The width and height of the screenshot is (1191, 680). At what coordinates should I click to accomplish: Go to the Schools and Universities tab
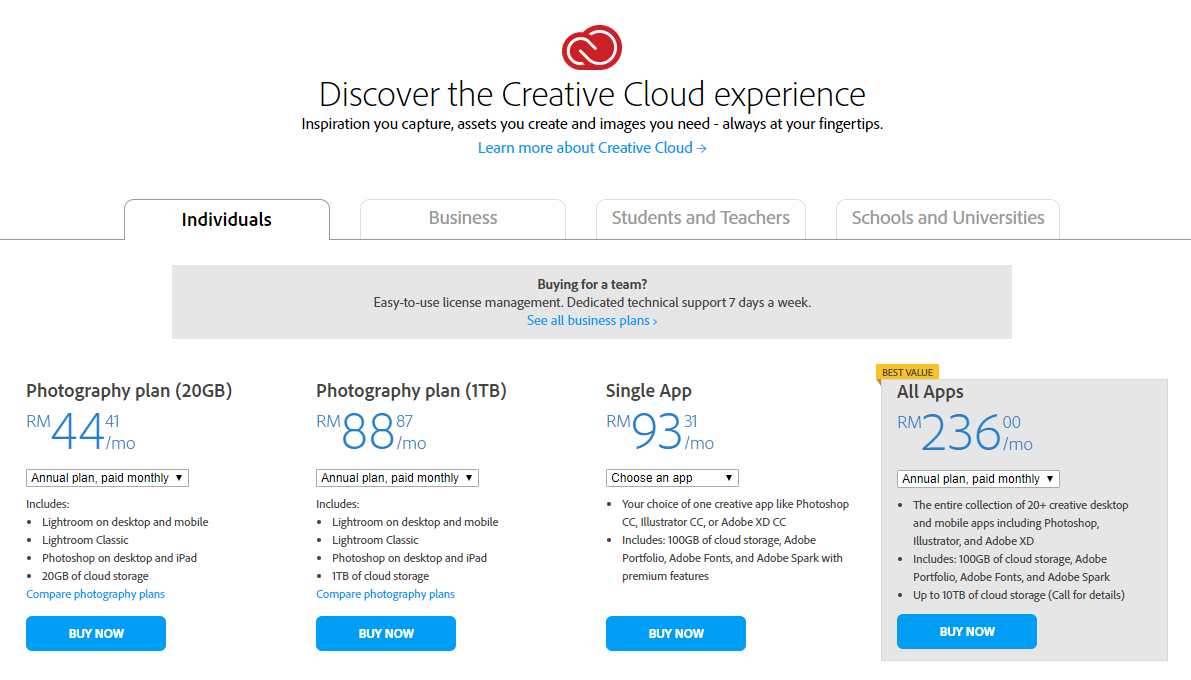947,218
